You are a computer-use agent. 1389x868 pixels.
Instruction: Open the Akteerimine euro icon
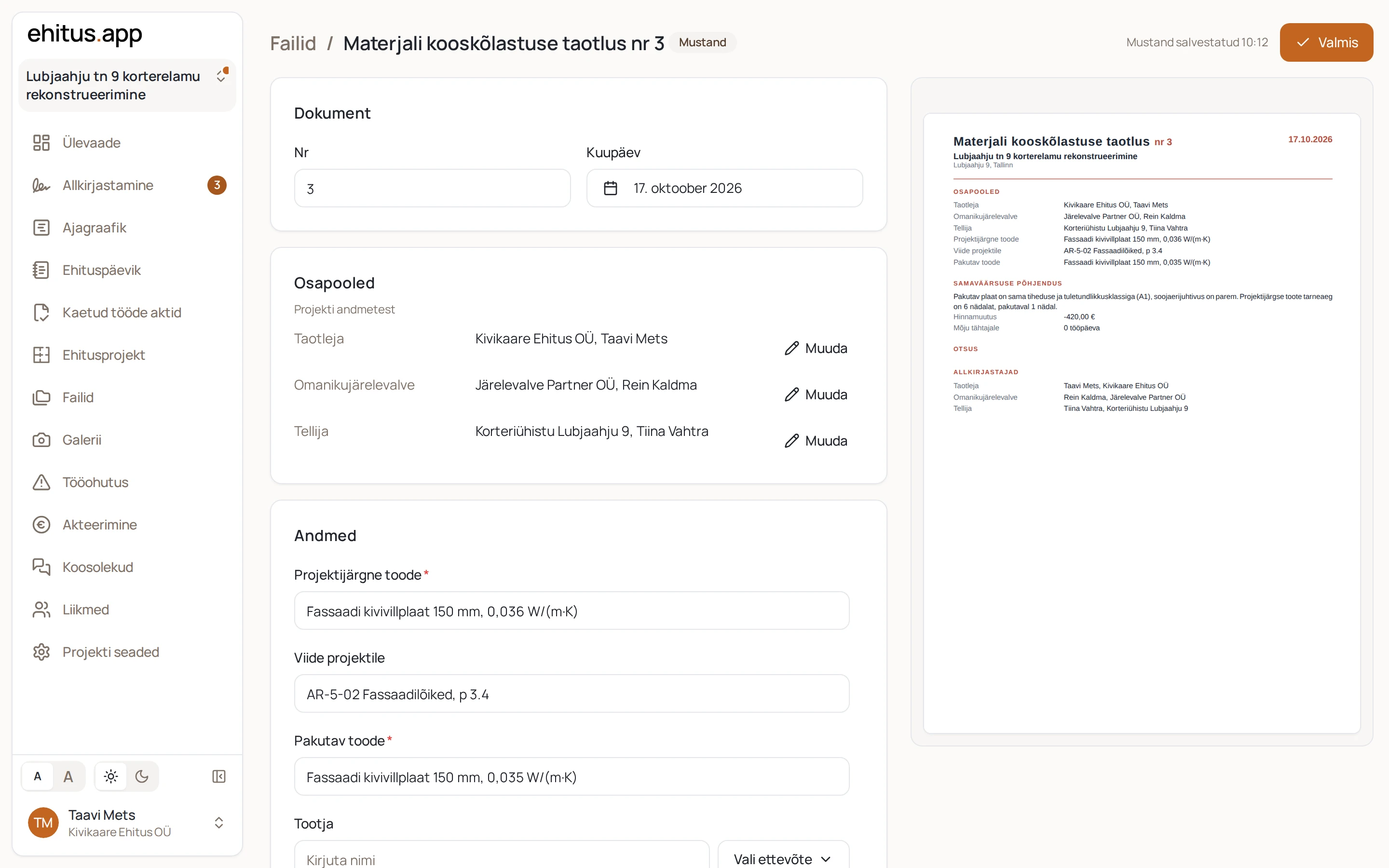tap(41, 525)
